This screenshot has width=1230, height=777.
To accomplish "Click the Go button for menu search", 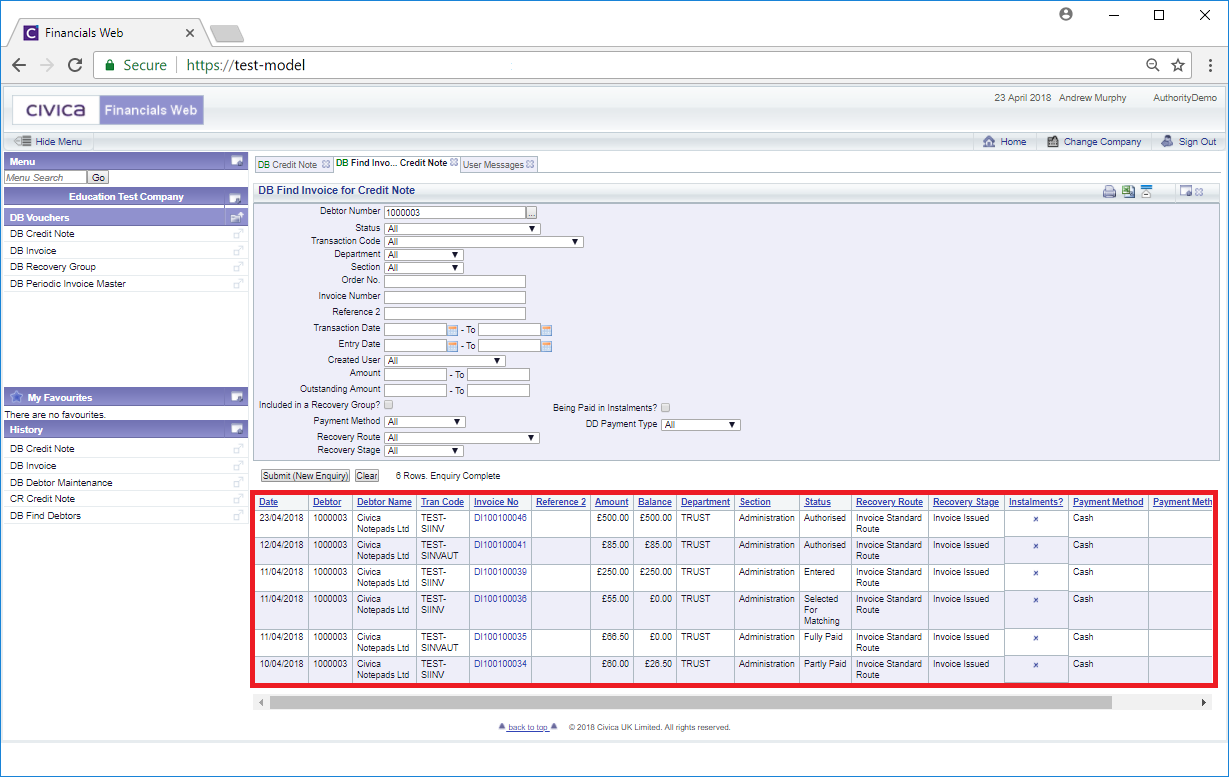I will coord(99,178).
